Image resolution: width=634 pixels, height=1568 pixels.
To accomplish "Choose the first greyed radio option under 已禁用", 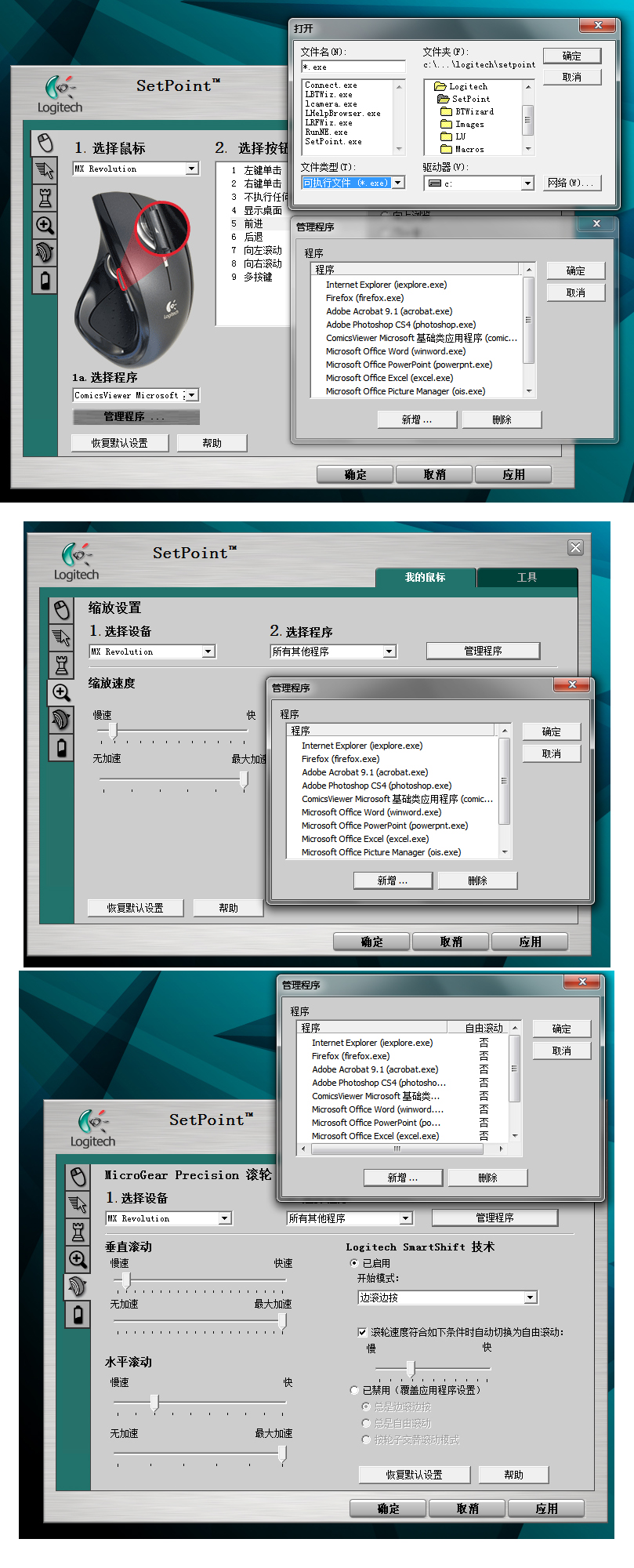I will [x=366, y=1406].
